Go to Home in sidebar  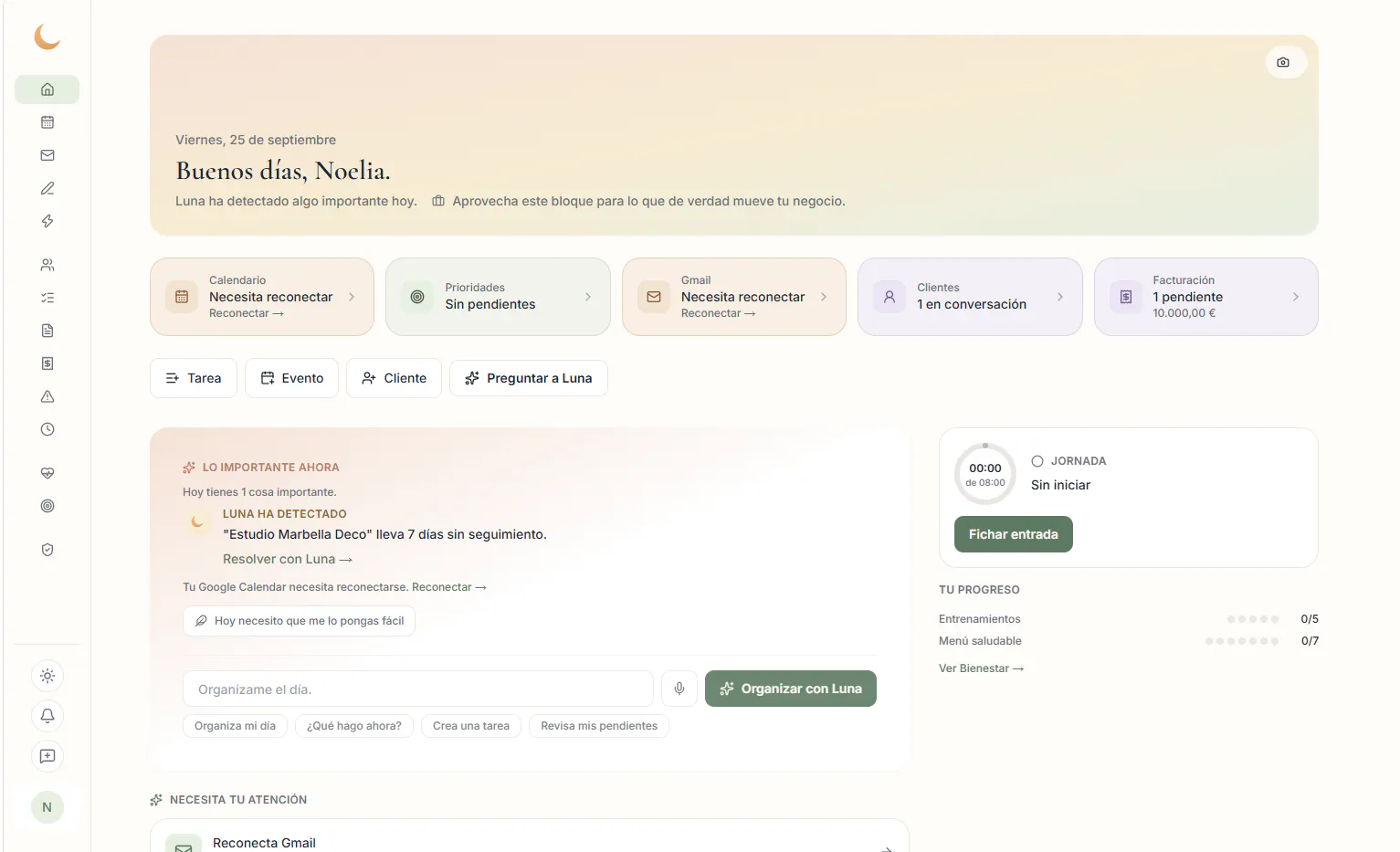(x=47, y=89)
